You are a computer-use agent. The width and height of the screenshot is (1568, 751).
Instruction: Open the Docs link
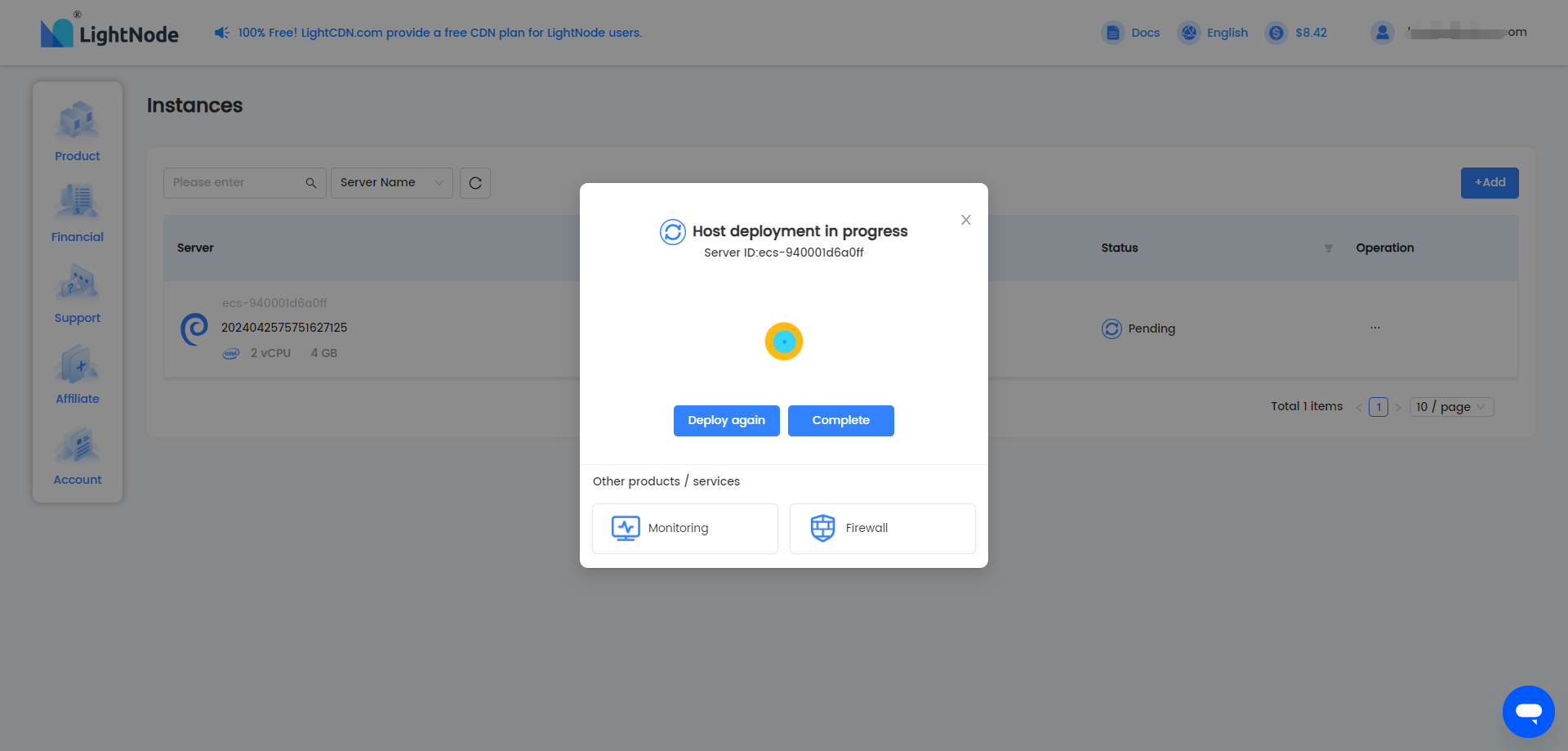coord(1145,33)
